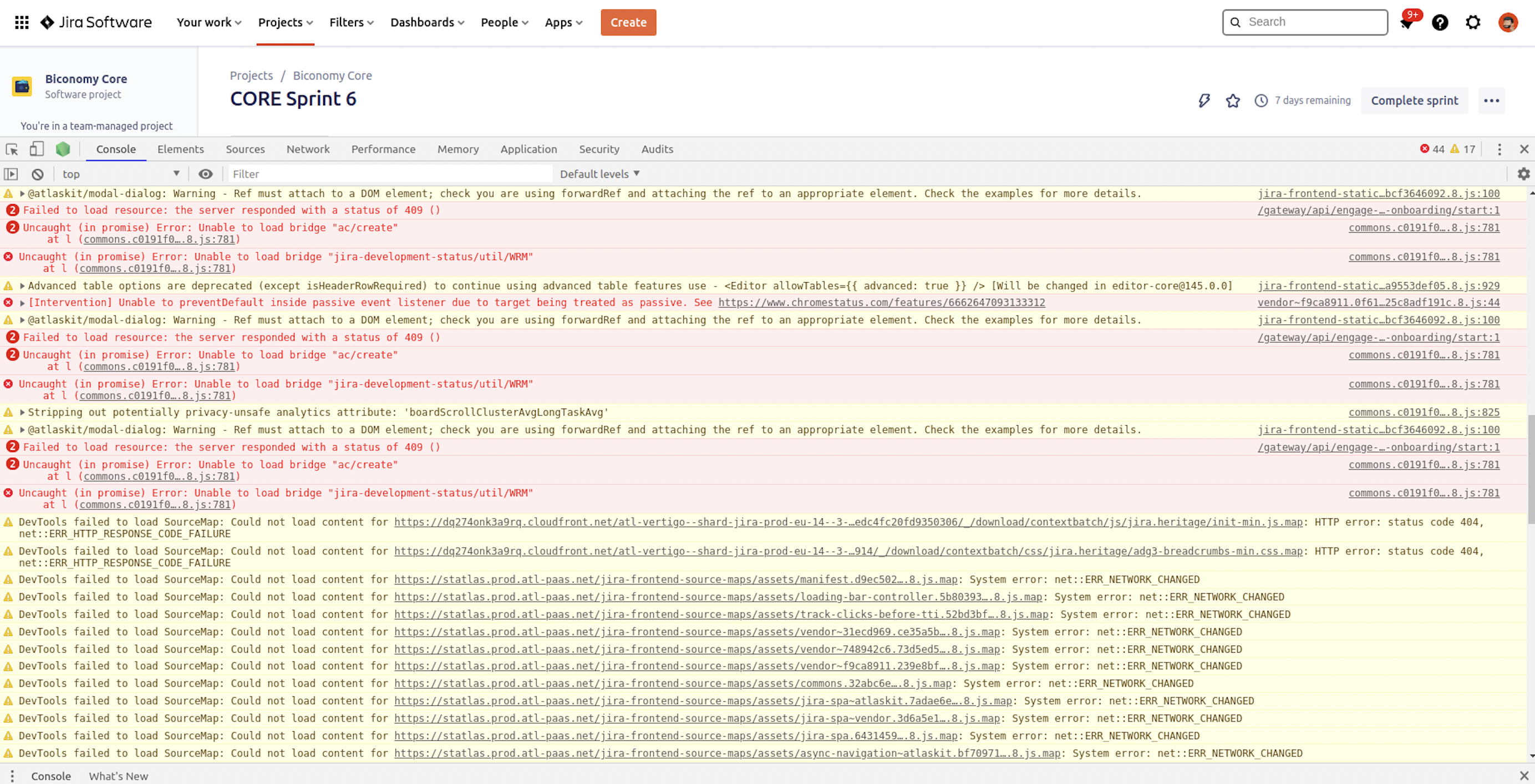Click the 17 warnings counter icon
This screenshot has width=1535, height=784.
click(1455, 149)
